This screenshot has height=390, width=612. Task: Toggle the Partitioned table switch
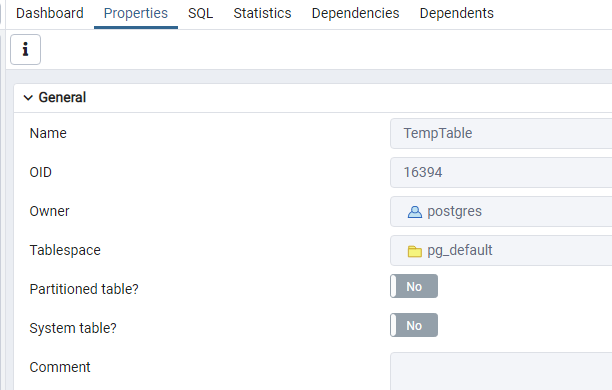click(x=414, y=286)
